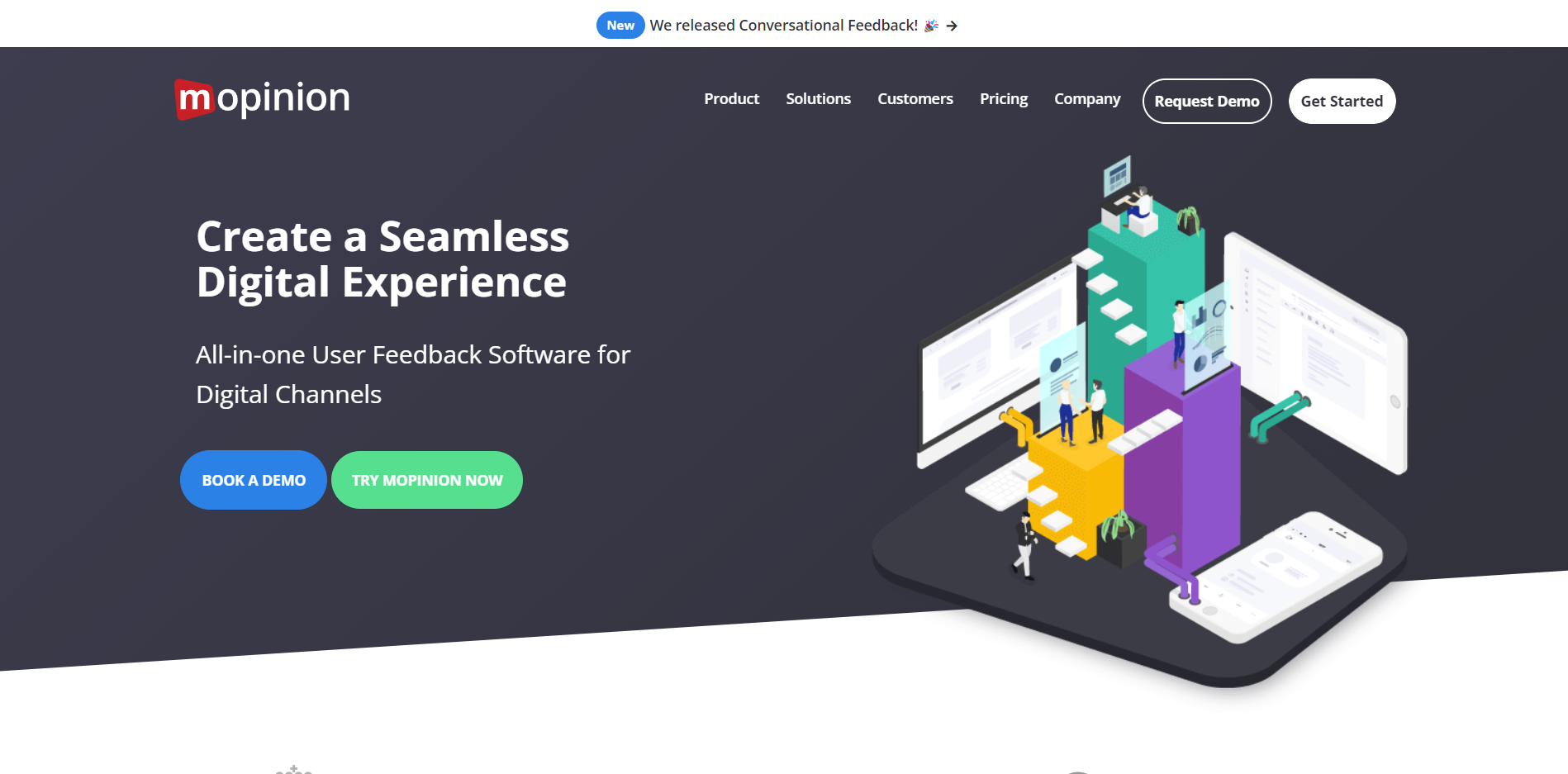
Task: Click the Mopinion logo
Action: click(263, 99)
